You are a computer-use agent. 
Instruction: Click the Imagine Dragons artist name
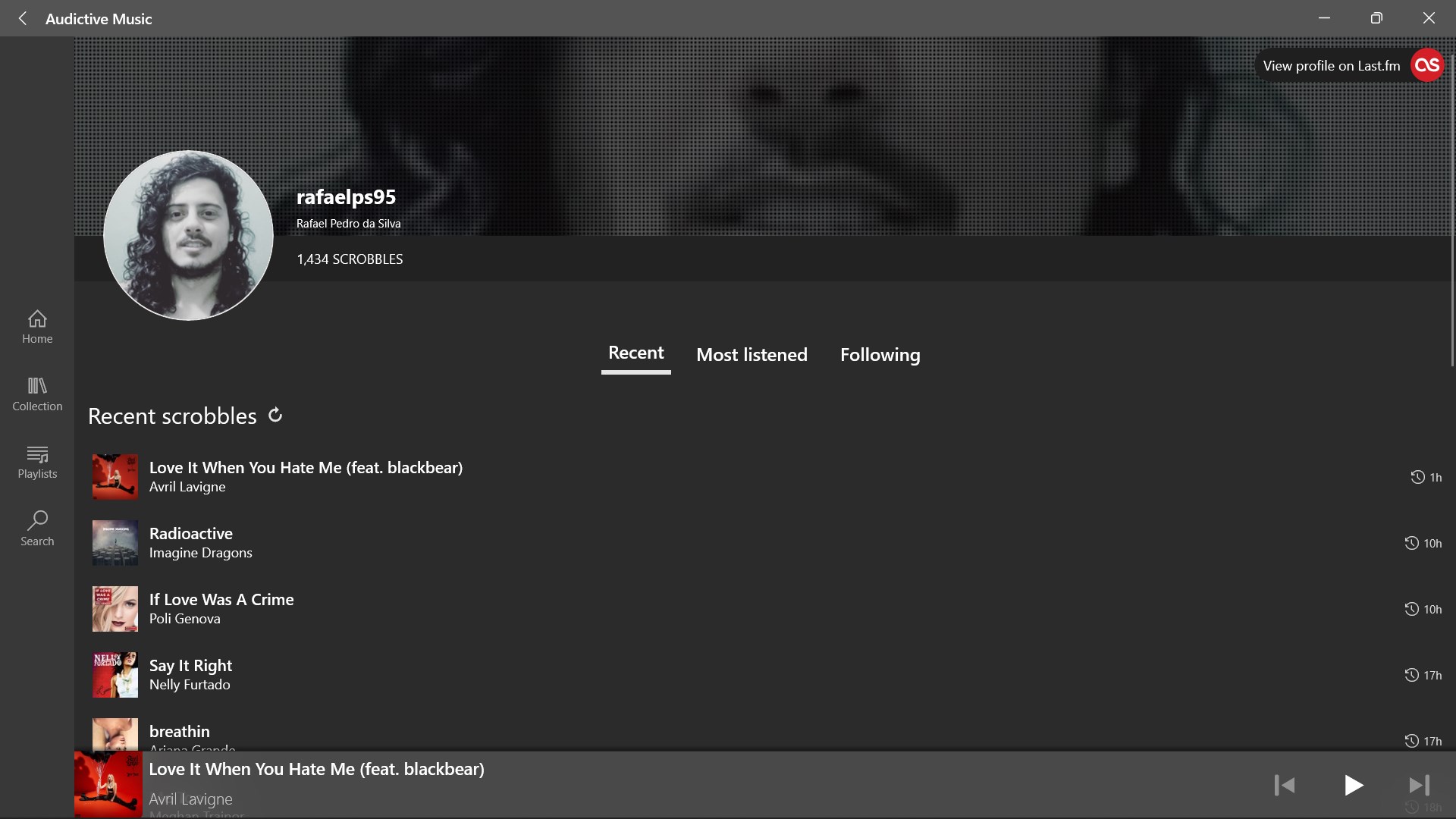point(201,553)
